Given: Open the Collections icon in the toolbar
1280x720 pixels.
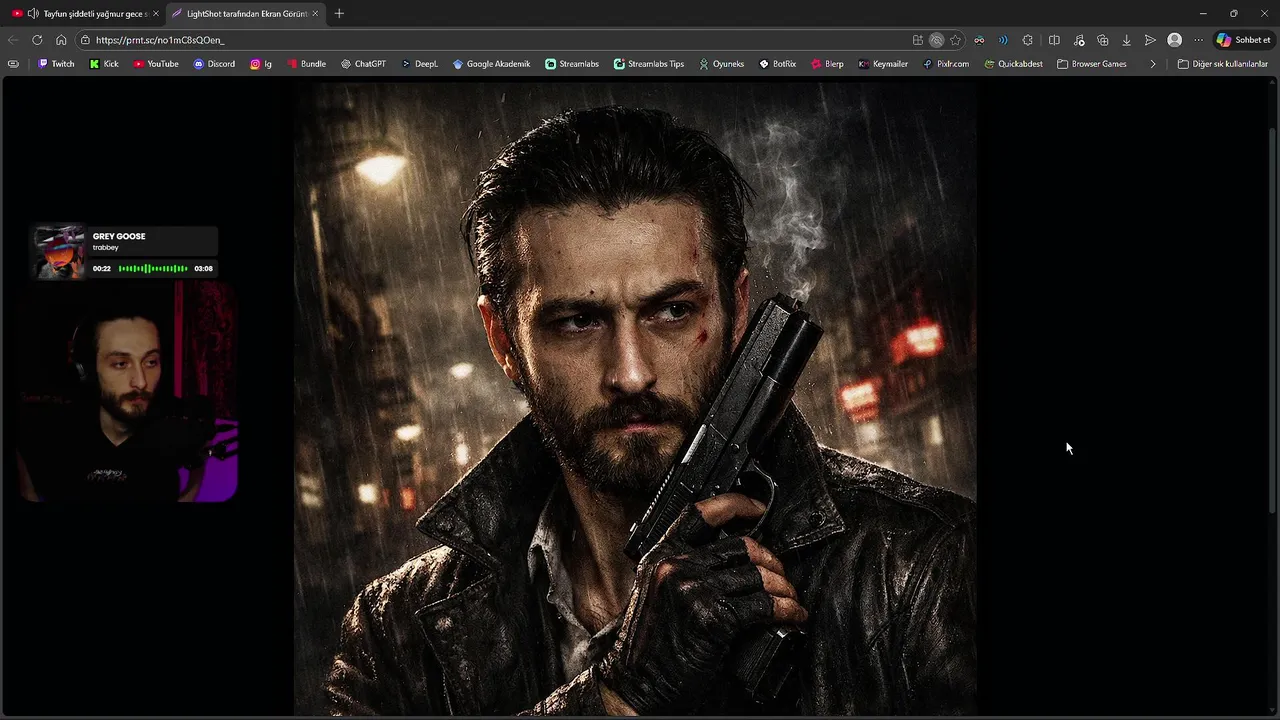Looking at the screenshot, I should (x=1102, y=40).
